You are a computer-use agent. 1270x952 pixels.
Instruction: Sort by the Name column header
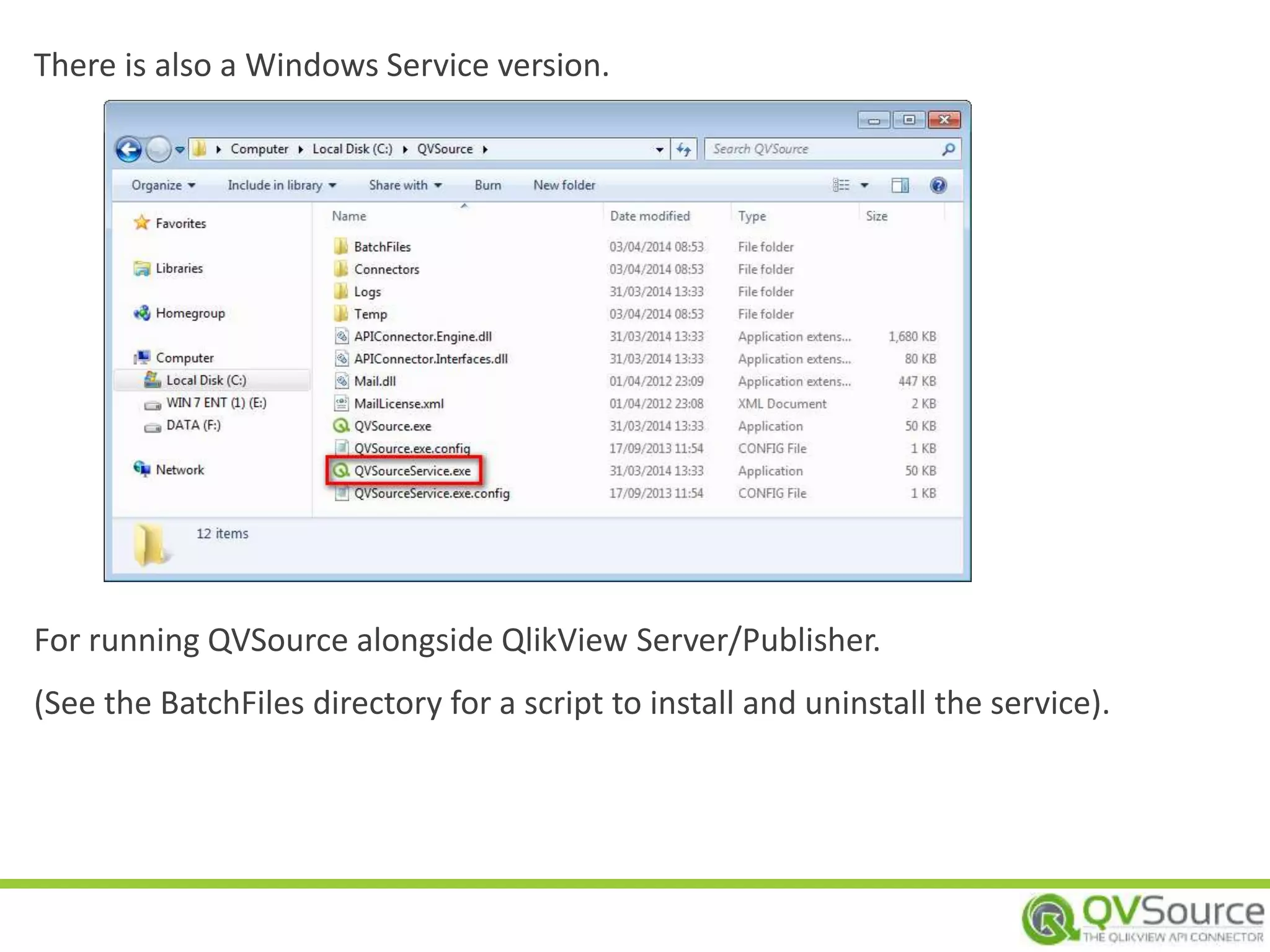[349, 216]
